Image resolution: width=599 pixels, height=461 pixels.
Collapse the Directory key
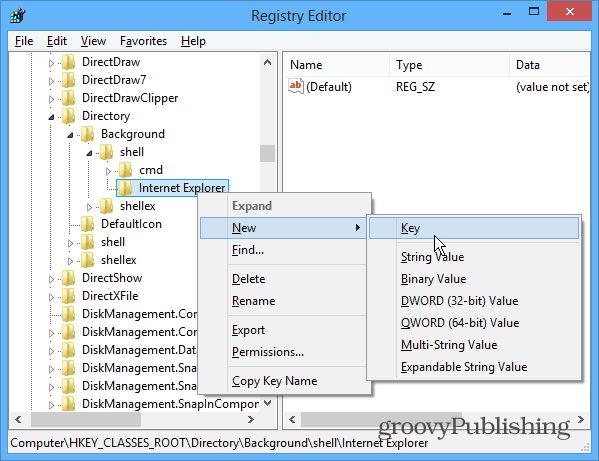coord(52,117)
